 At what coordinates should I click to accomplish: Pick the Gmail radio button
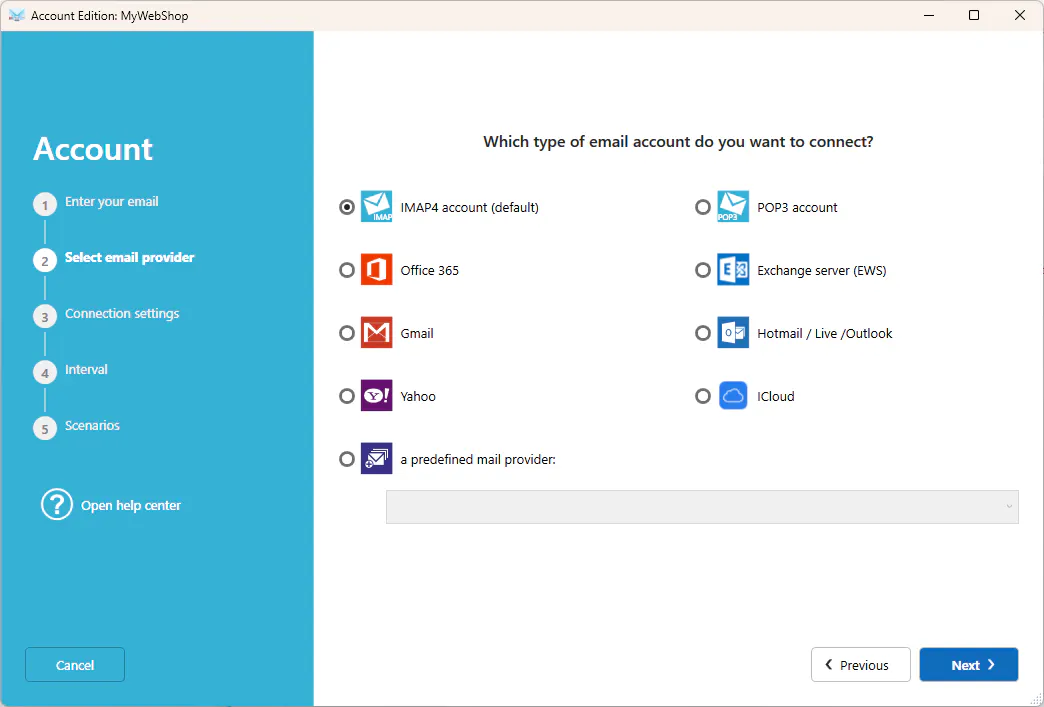tap(346, 333)
